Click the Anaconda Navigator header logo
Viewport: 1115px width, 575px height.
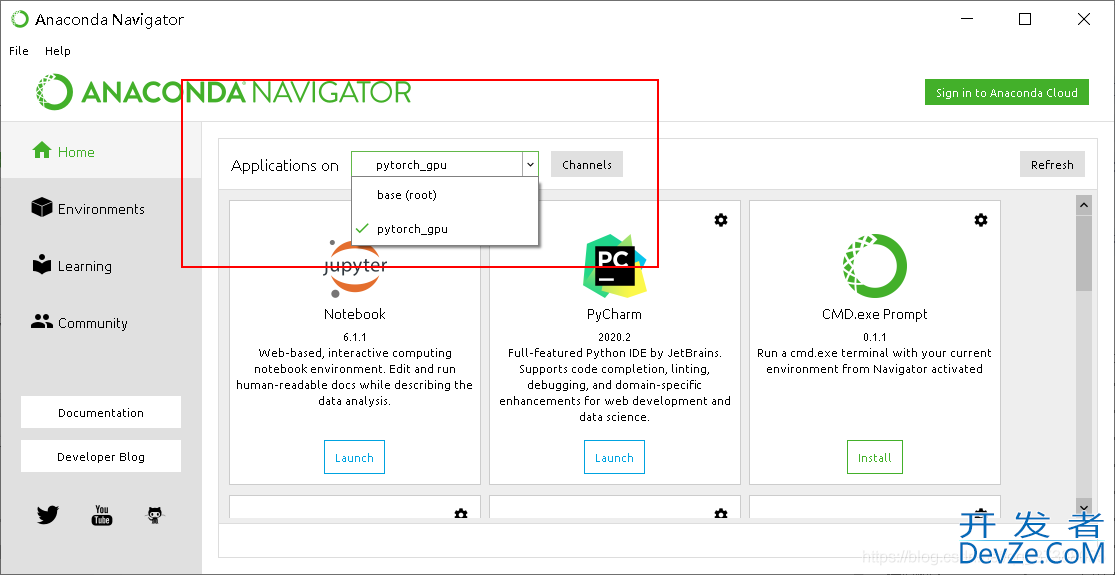pyautogui.click(x=223, y=92)
